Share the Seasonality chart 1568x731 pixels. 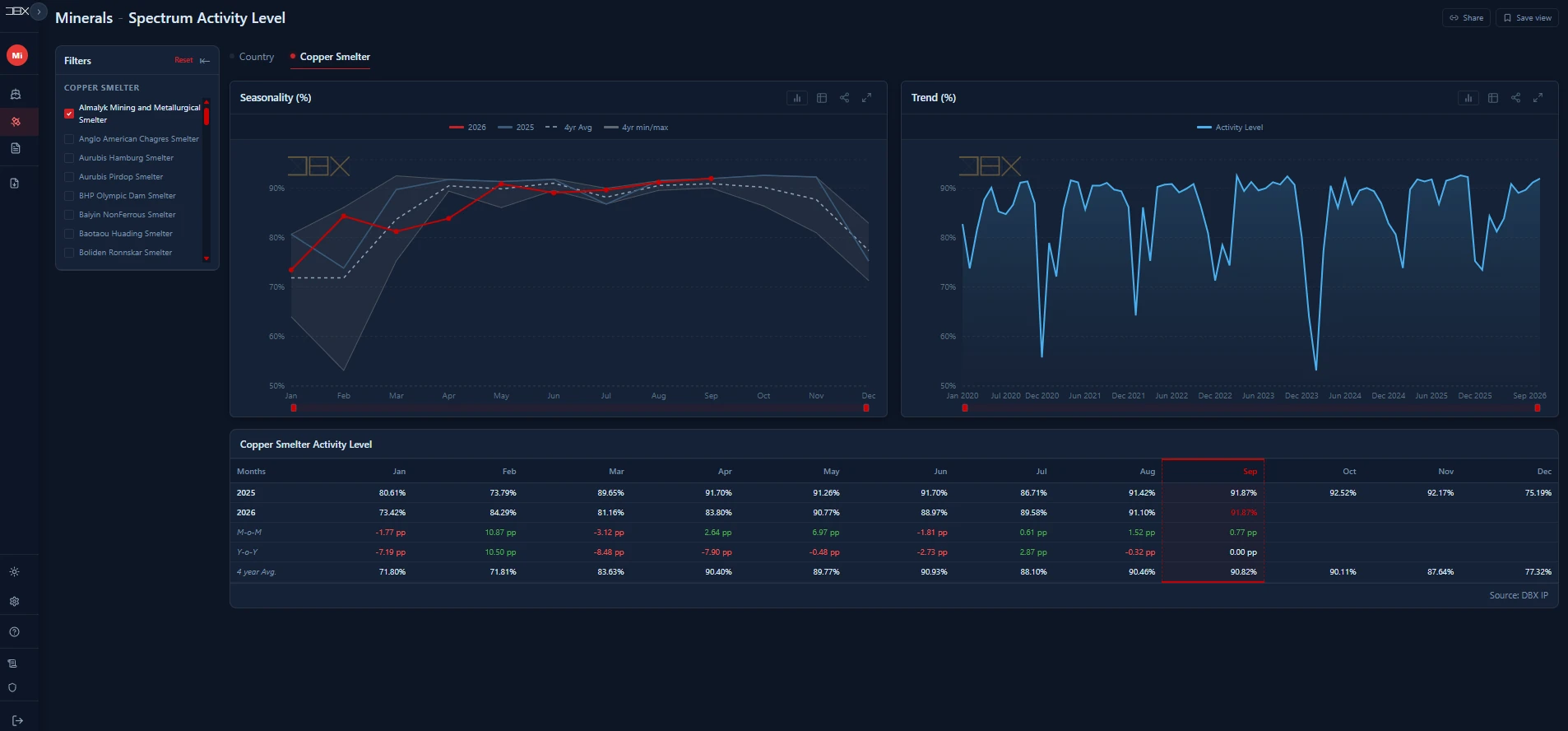(x=844, y=98)
